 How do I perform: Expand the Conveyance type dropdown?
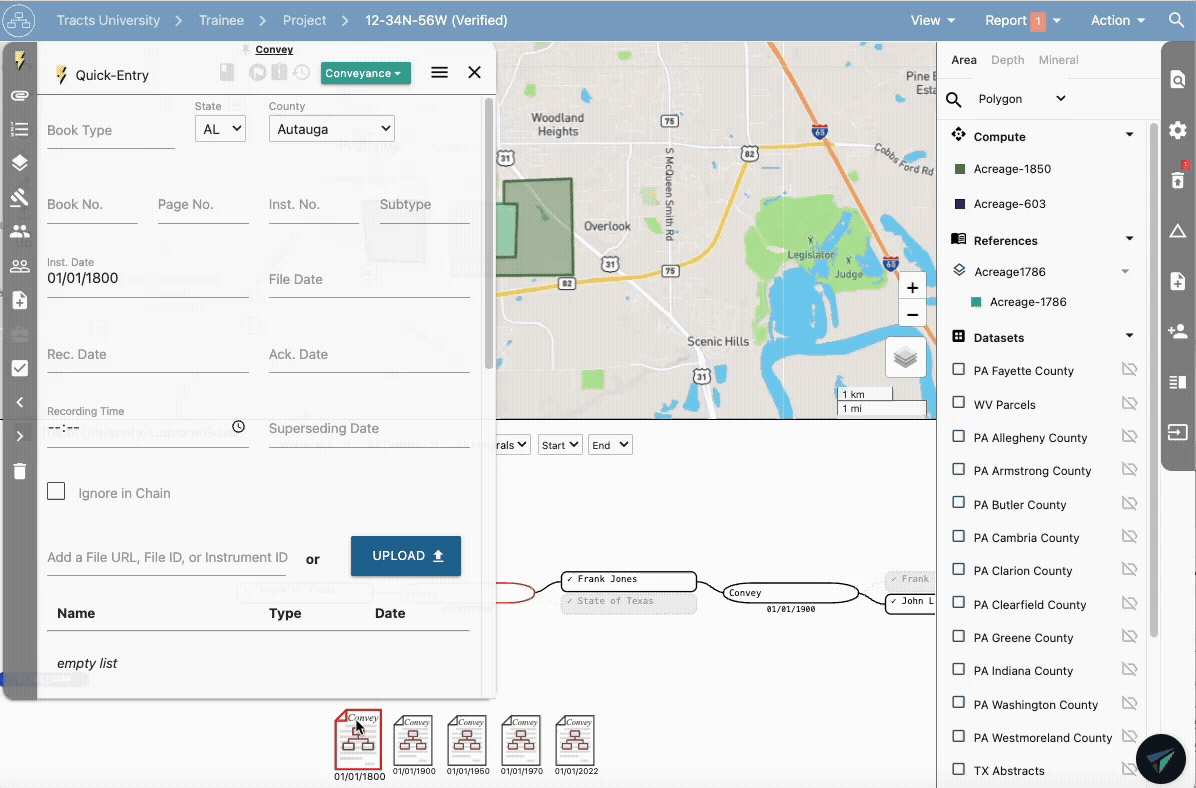click(x=365, y=73)
